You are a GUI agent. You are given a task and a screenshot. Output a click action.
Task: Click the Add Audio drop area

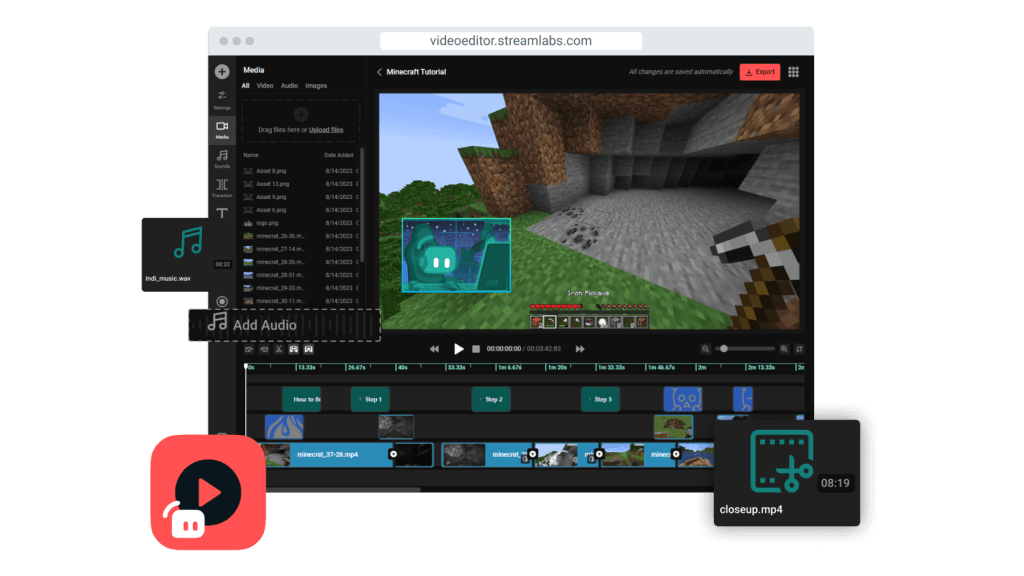285,325
